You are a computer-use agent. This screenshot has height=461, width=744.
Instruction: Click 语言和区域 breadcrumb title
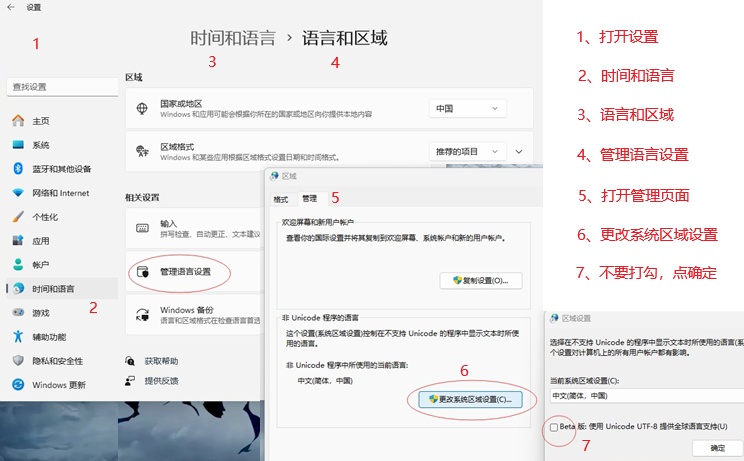point(345,38)
